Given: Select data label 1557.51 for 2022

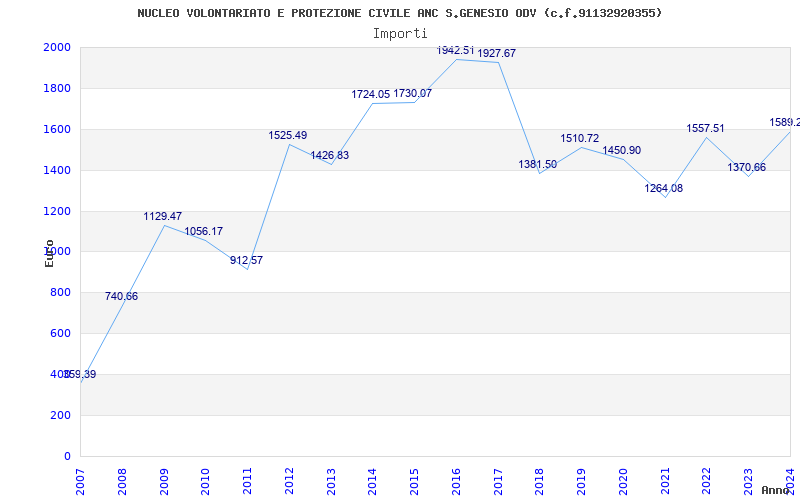Looking at the screenshot, I should [705, 129].
